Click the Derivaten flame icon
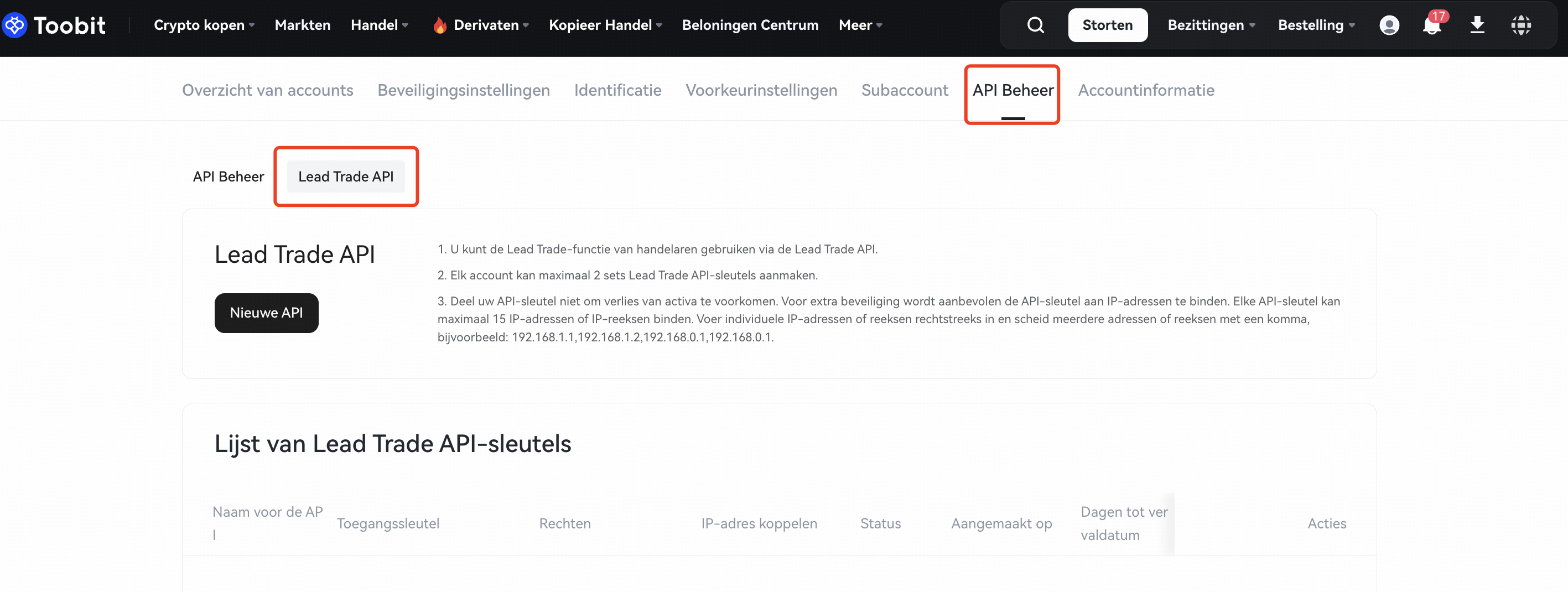The image size is (1568, 592). coord(439,25)
